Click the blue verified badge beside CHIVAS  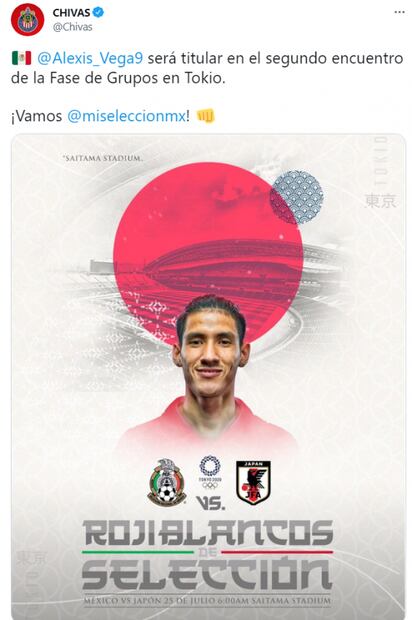tap(98, 12)
